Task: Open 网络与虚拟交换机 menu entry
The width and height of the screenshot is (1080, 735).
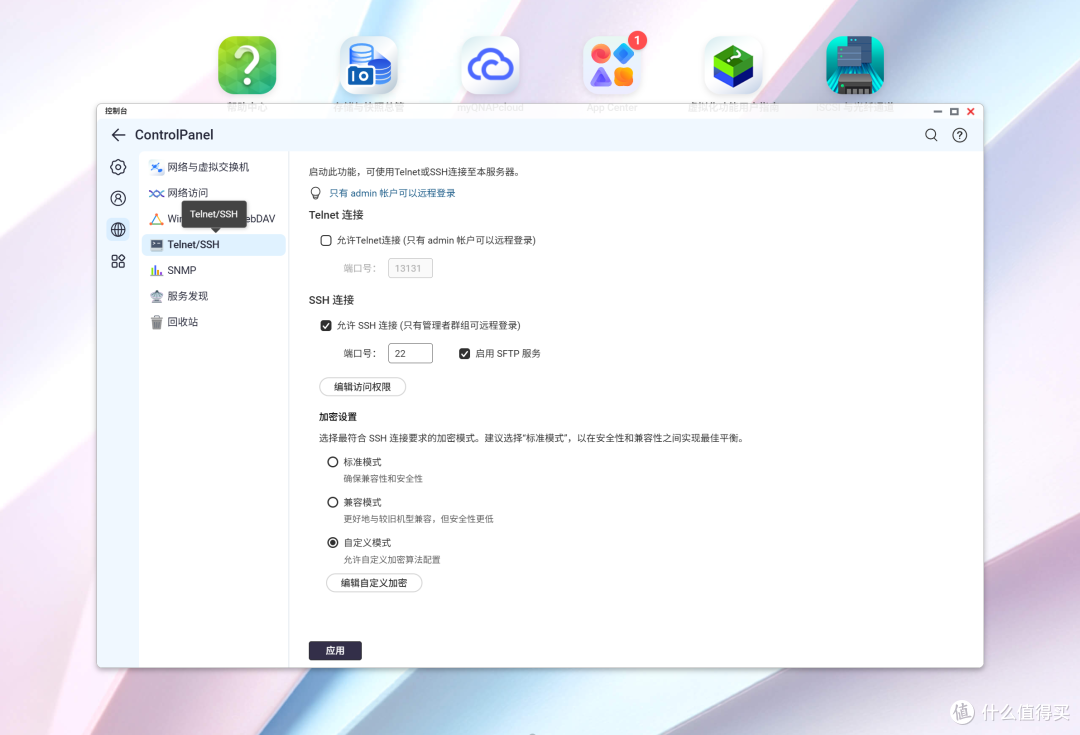Action: (x=214, y=167)
